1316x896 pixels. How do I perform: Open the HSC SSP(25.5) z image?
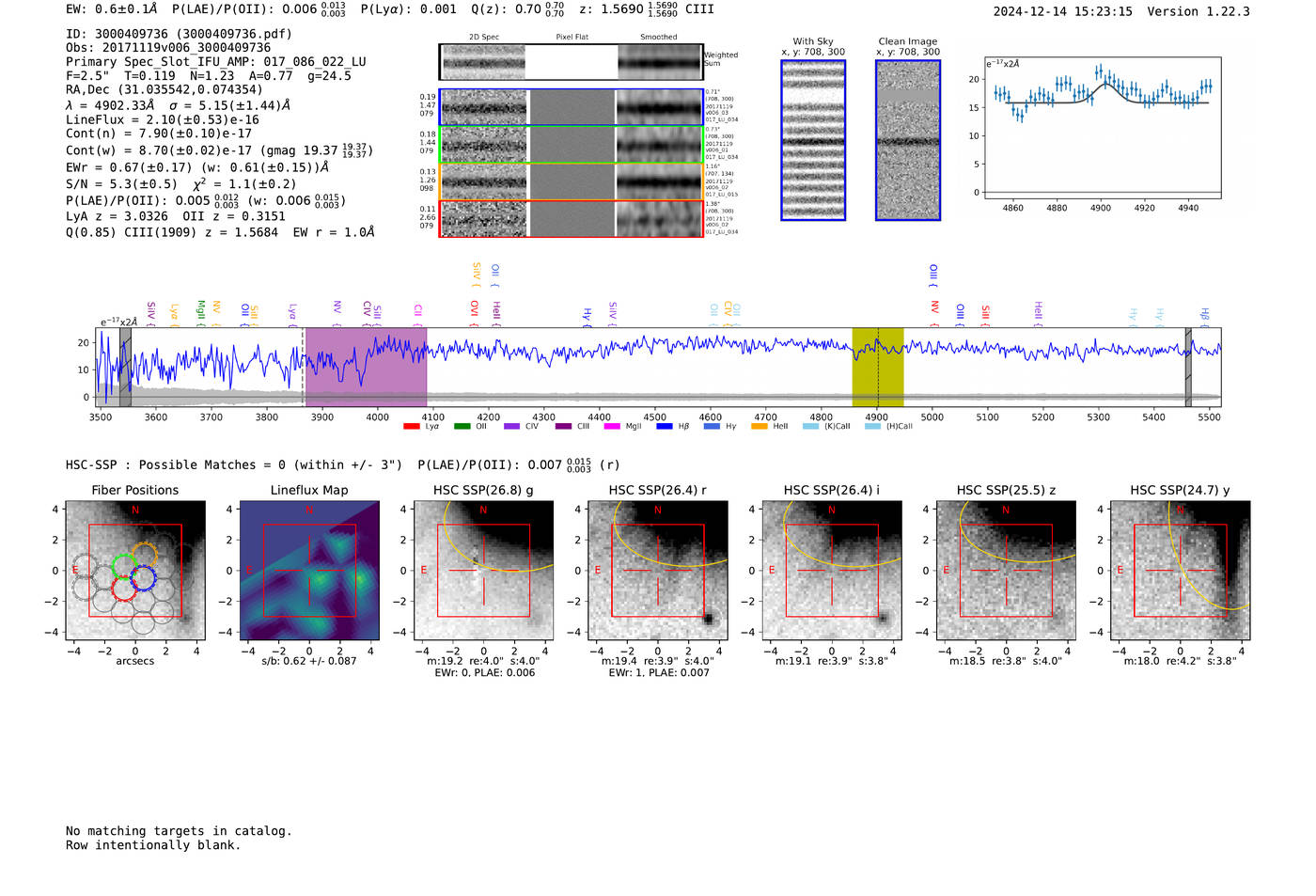1006,571
